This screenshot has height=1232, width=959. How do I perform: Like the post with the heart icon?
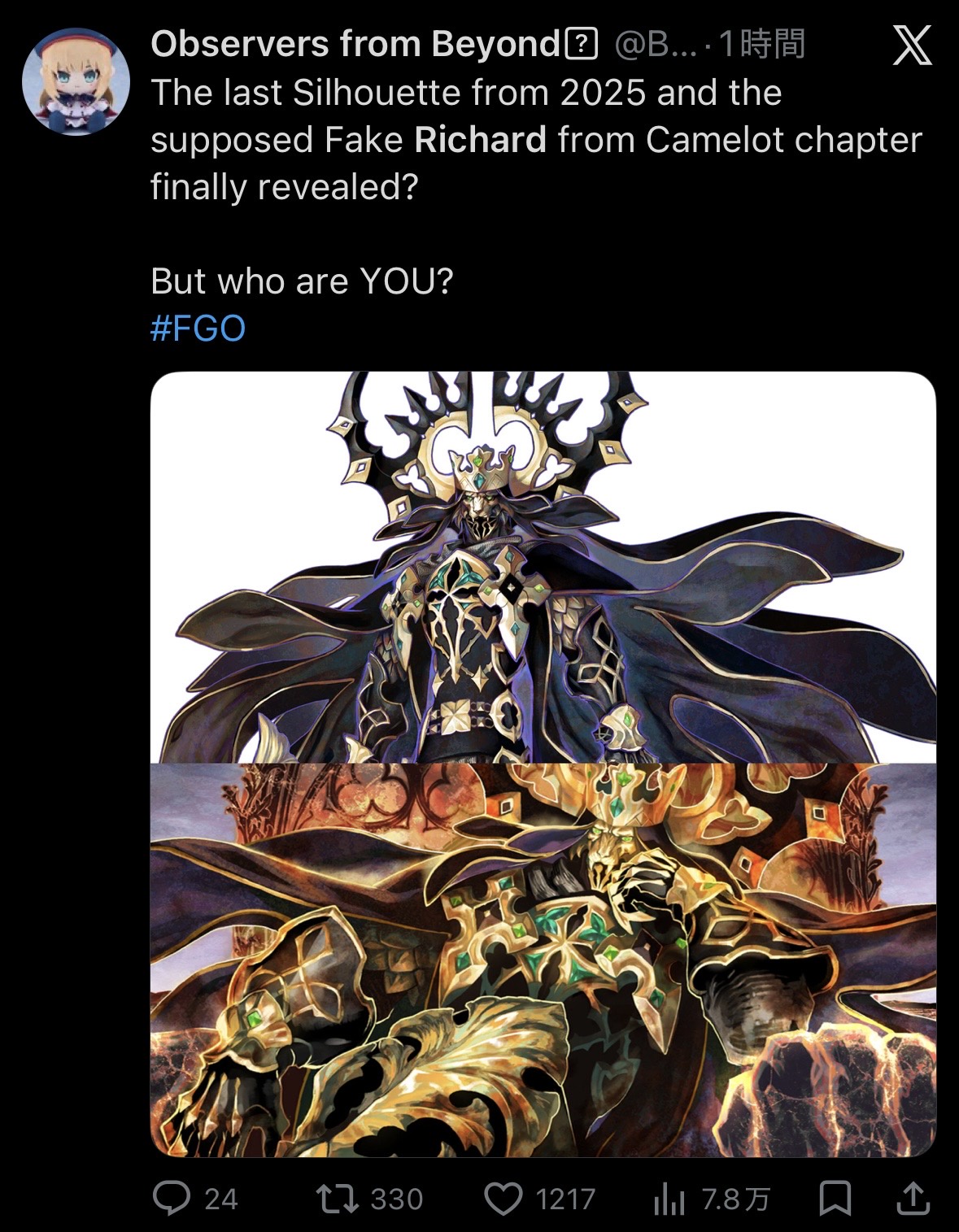503,1199
